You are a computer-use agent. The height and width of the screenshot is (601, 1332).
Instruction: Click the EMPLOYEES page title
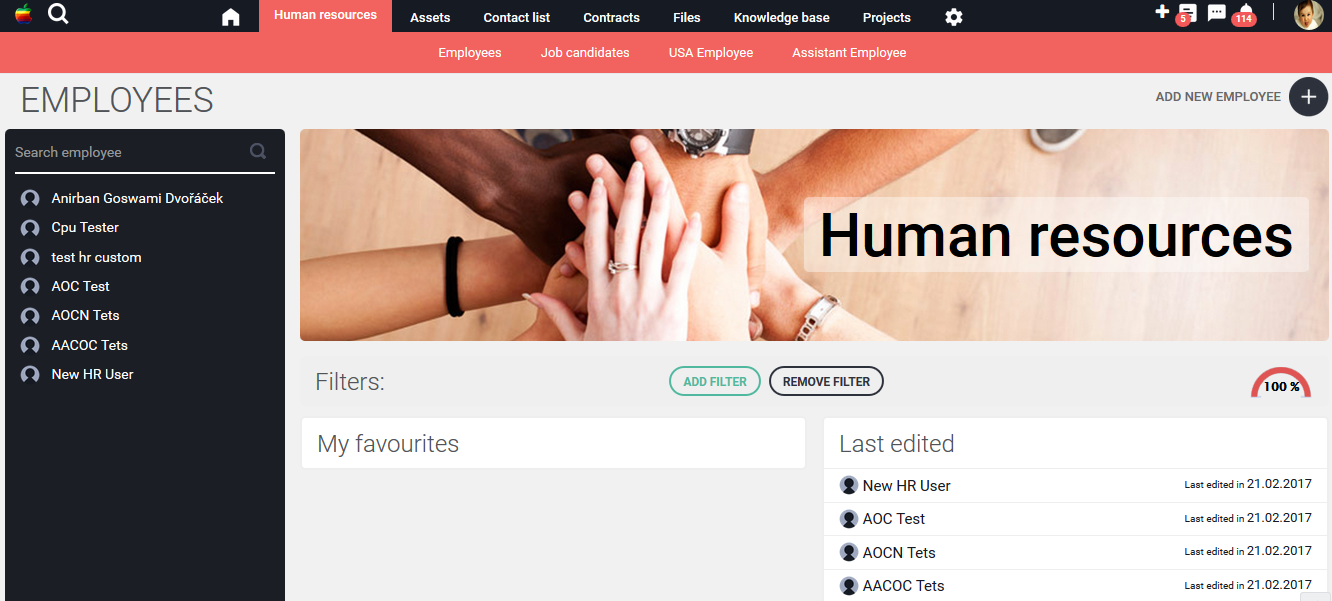click(x=117, y=100)
